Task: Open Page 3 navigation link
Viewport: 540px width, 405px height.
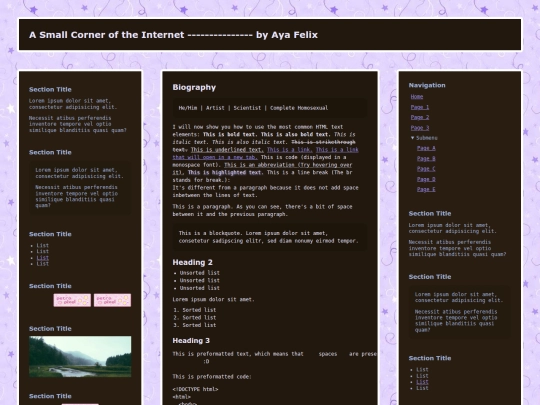Action: point(419,128)
